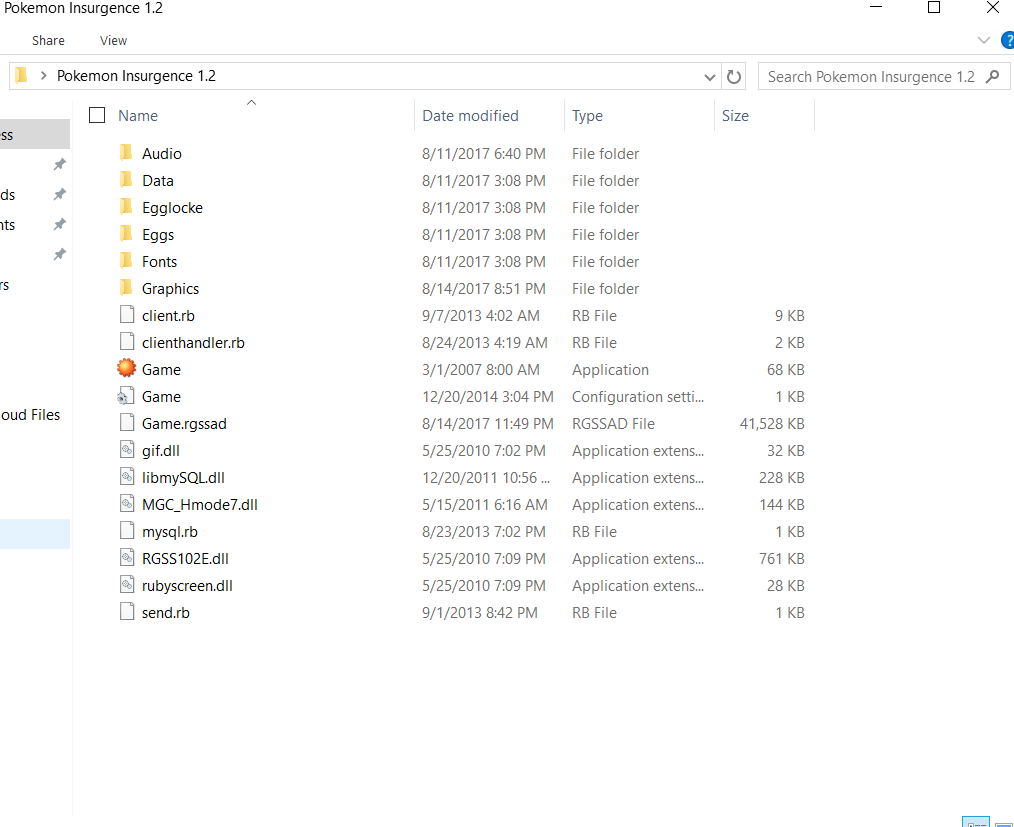This screenshot has width=1014, height=827.
Task: Select the Audio folder name
Action: click(x=162, y=153)
